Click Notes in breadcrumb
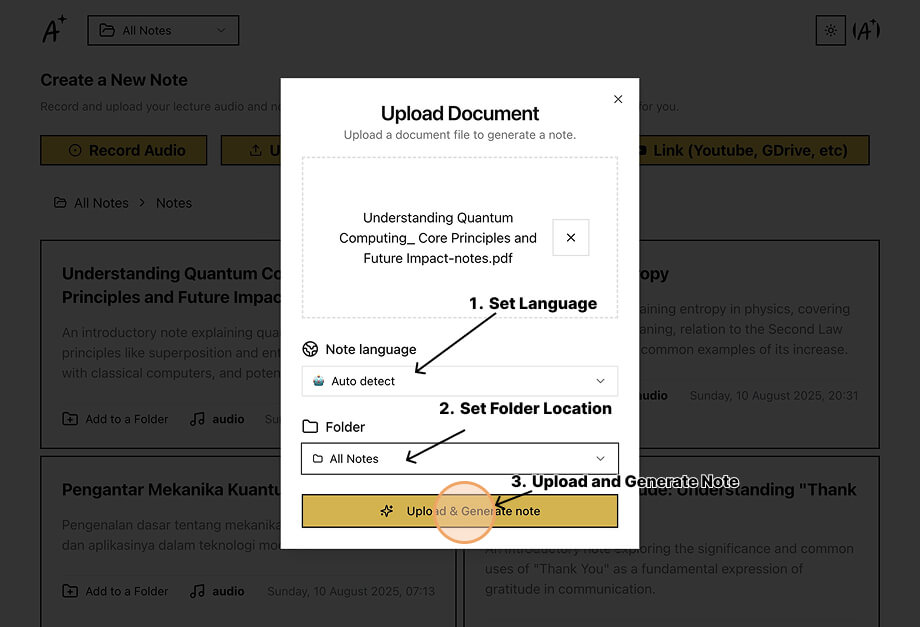Viewport: 920px width, 627px height. point(174,203)
